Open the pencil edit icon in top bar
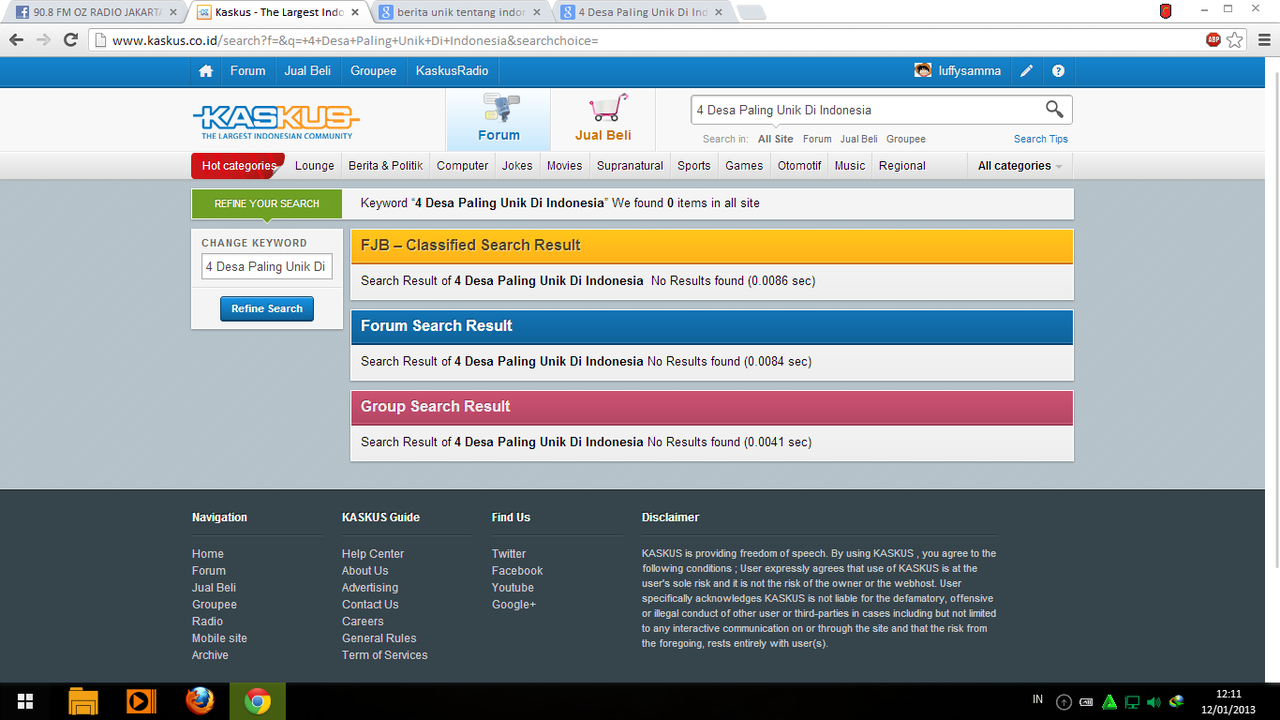This screenshot has height=720, width=1280. click(x=1026, y=71)
